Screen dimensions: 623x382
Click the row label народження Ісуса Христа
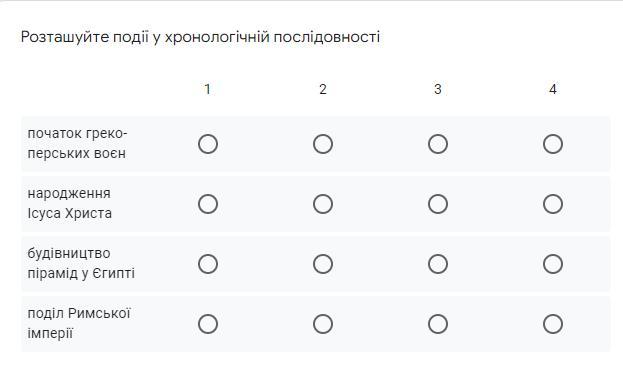(70, 203)
